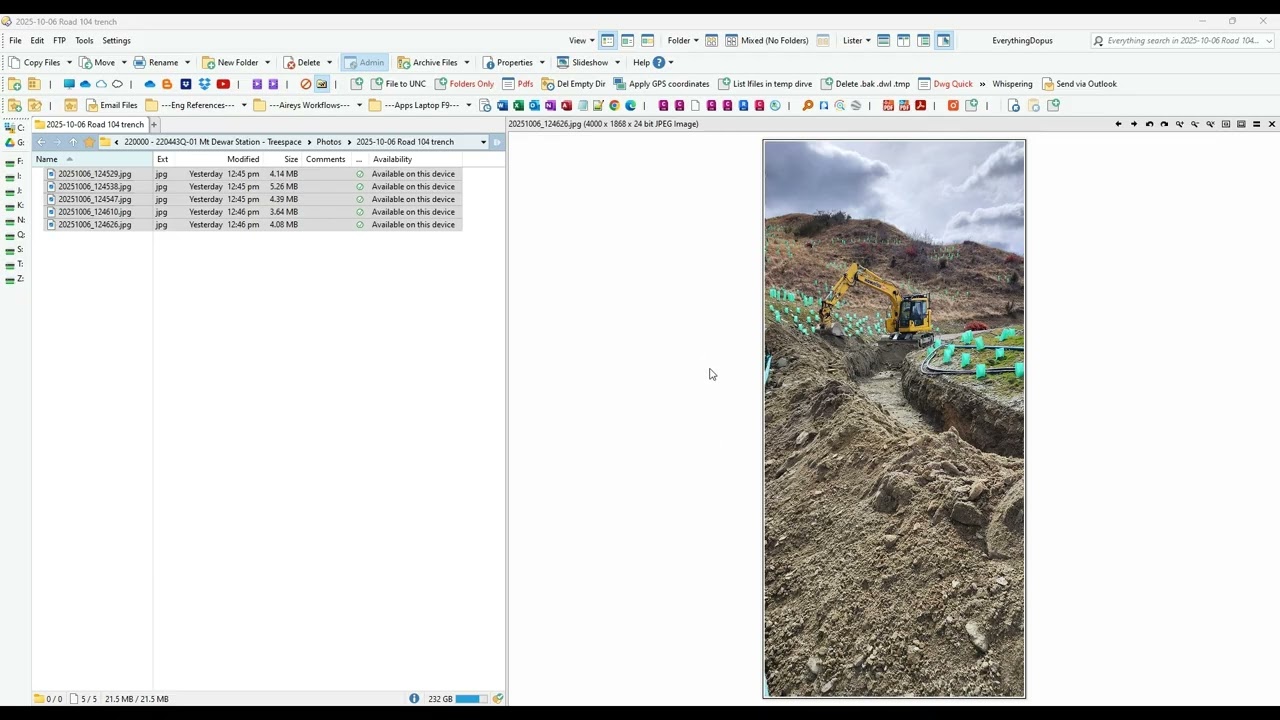Click the Dropbox icon in toolbar
The image size is (1280, 720).
(x=205, y=84)
